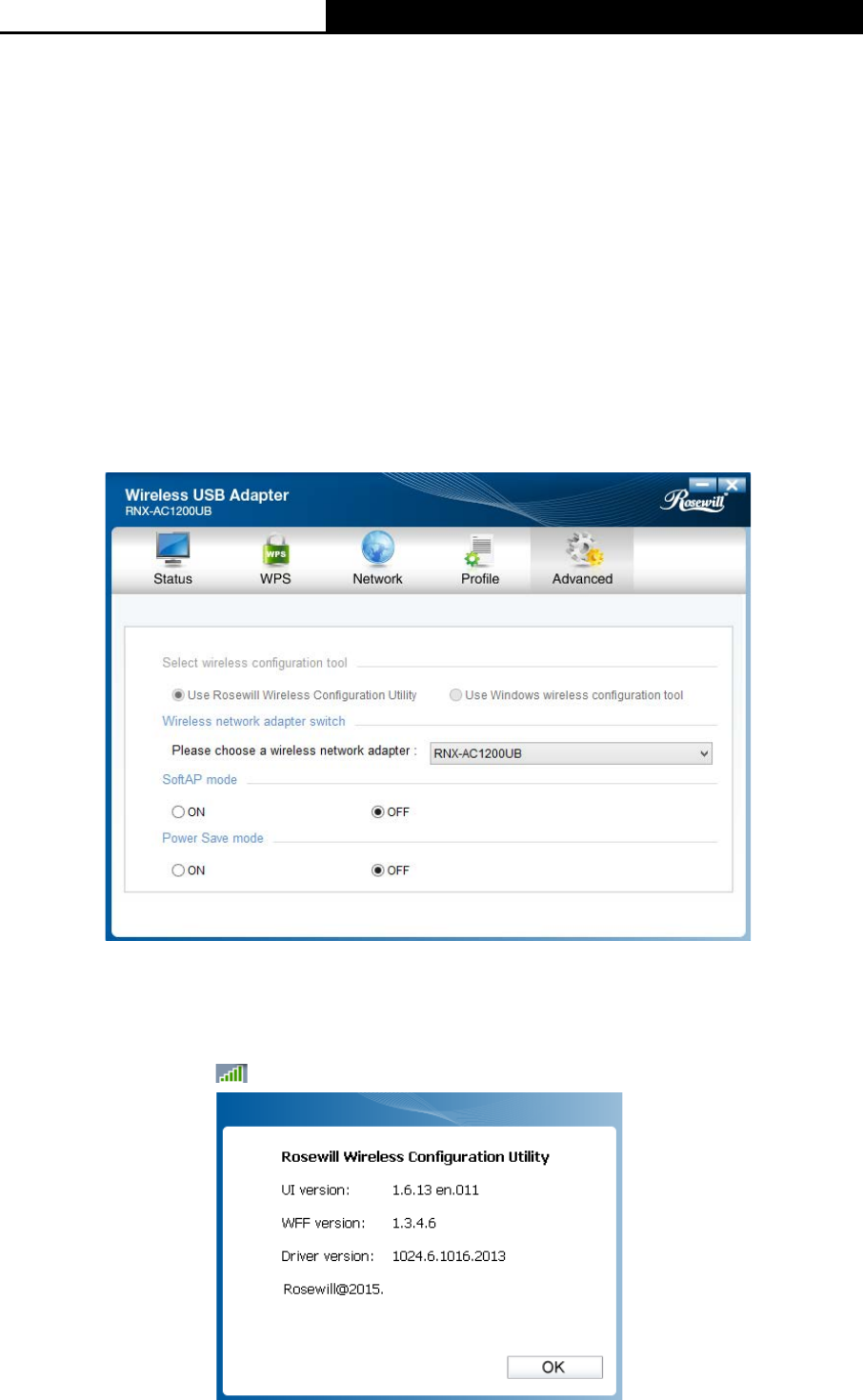Click the SoftAP mode heading
The width and height of the screenshot is (863, 1400).
pyautogui.click(x=199, y=779)
